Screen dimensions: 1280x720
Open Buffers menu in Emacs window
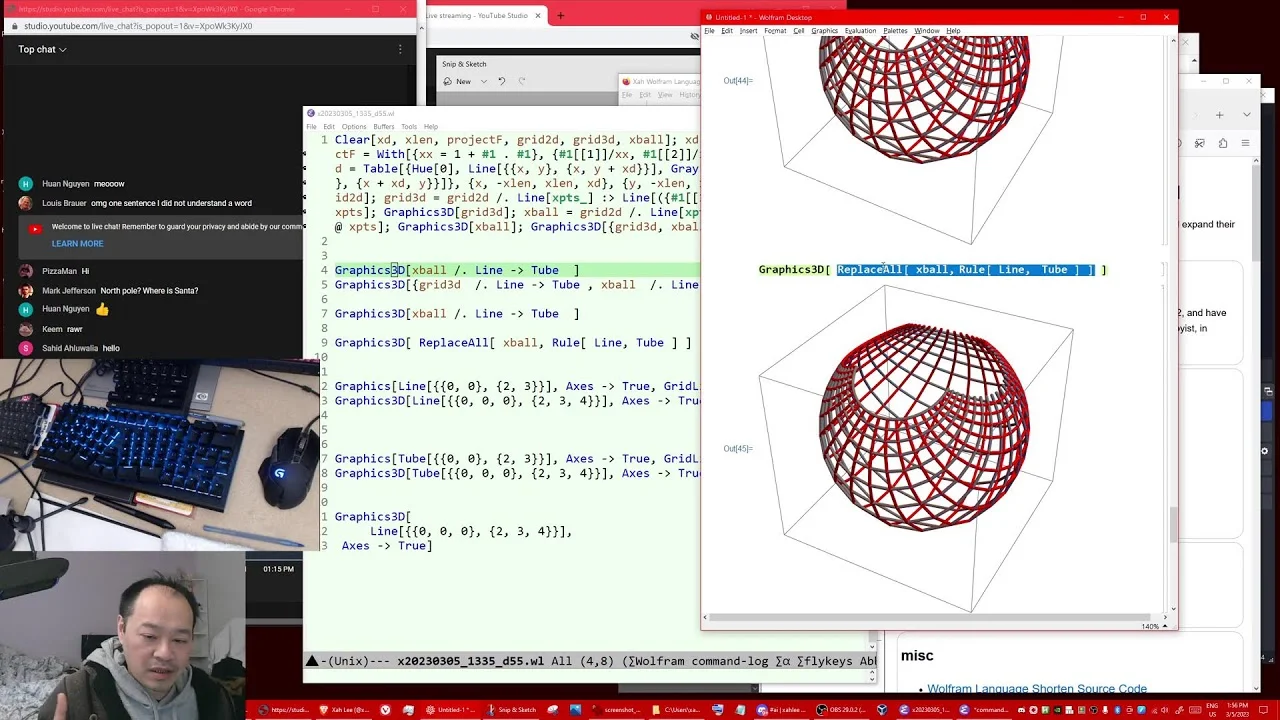(384, 127)
